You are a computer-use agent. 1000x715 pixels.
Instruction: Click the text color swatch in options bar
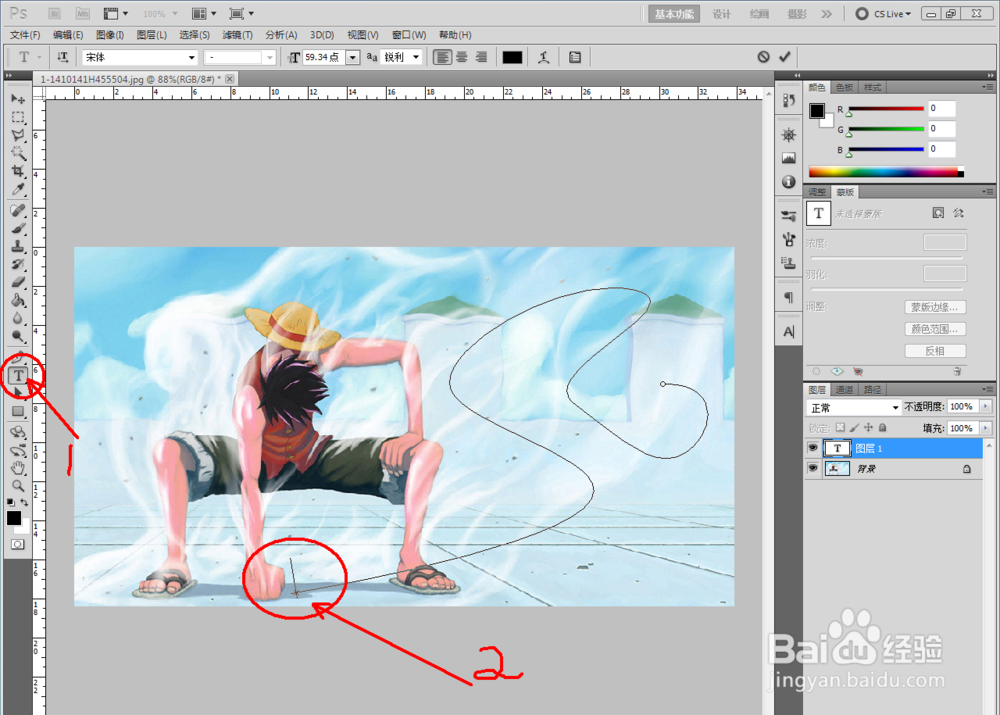tap(512, 57)
